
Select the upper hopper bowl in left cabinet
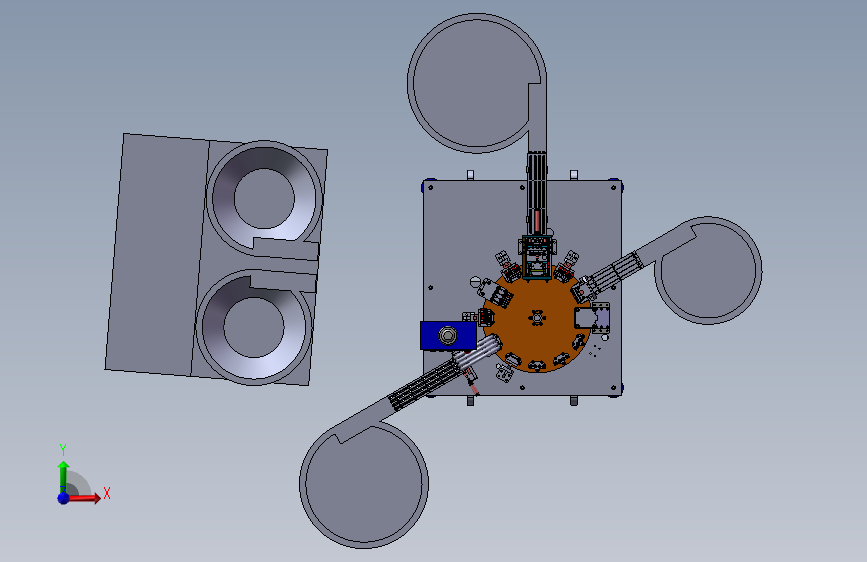(x=264, y=198)
